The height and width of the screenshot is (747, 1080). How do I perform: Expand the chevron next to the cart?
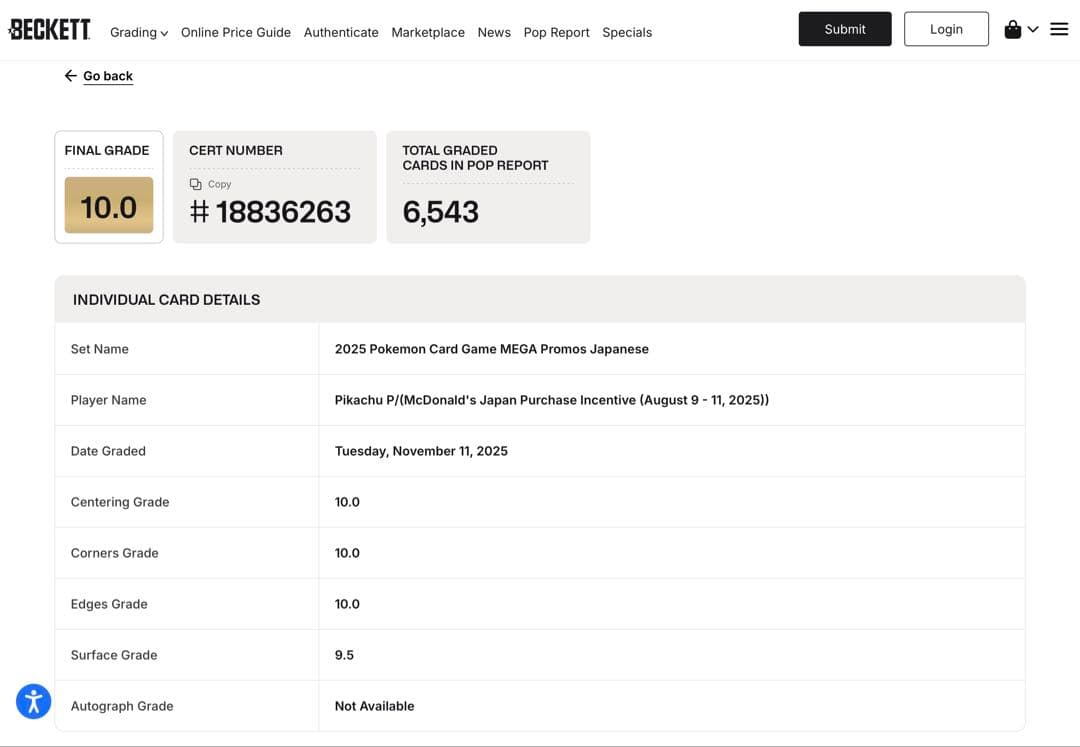(1033, 29)
